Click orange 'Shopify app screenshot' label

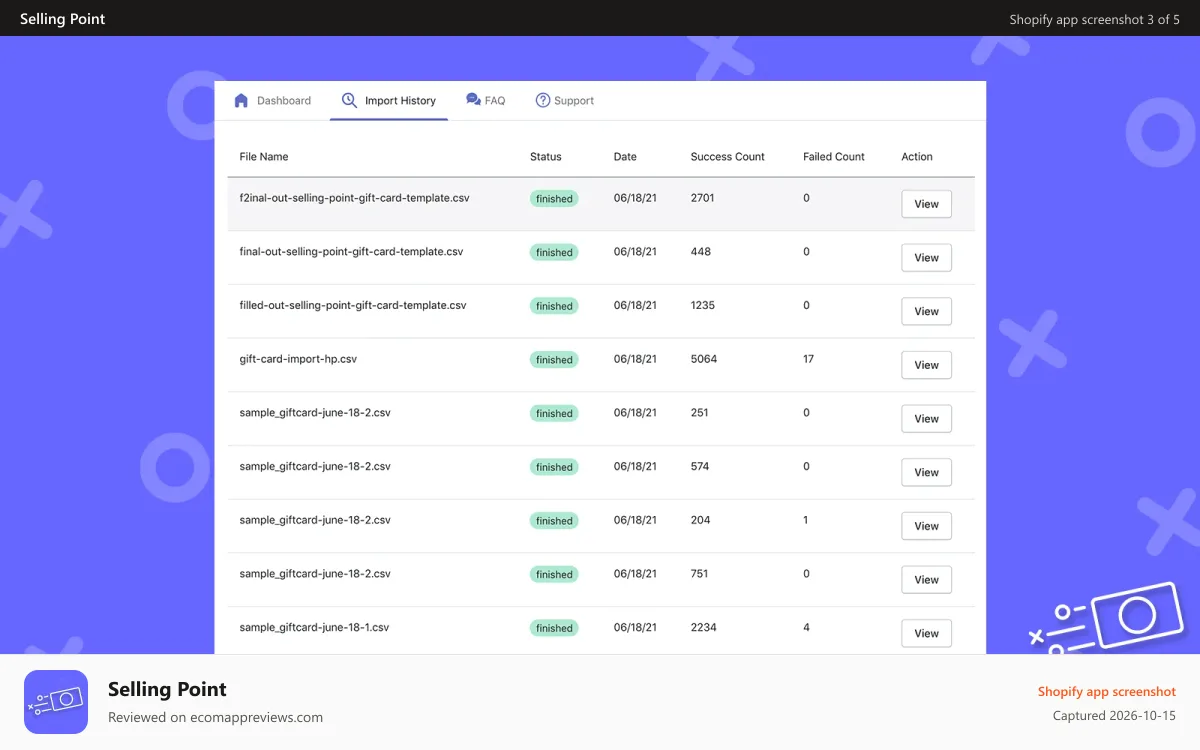coord(1107,691)
